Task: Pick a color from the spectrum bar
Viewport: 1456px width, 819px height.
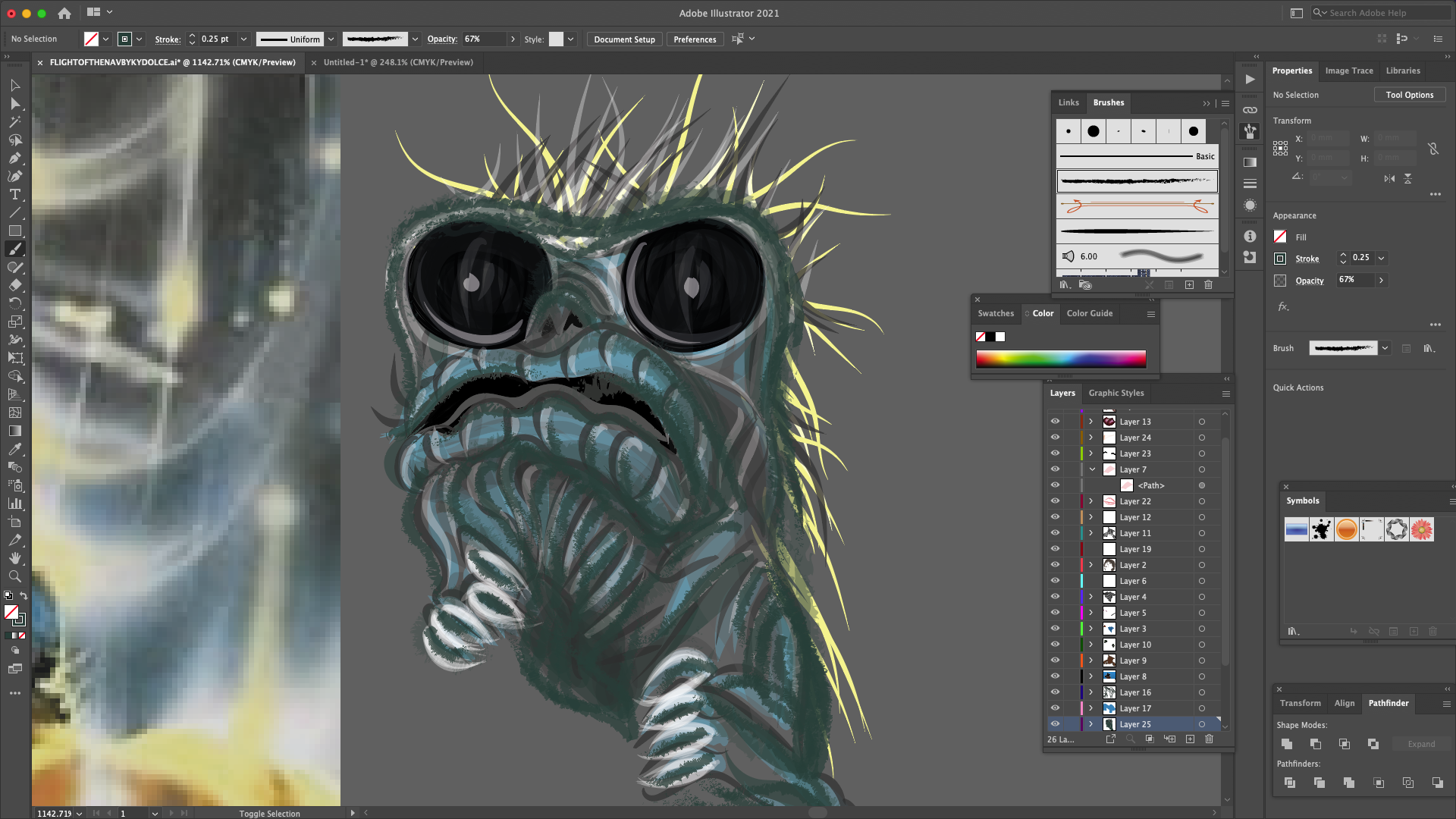Action: 1061,359
